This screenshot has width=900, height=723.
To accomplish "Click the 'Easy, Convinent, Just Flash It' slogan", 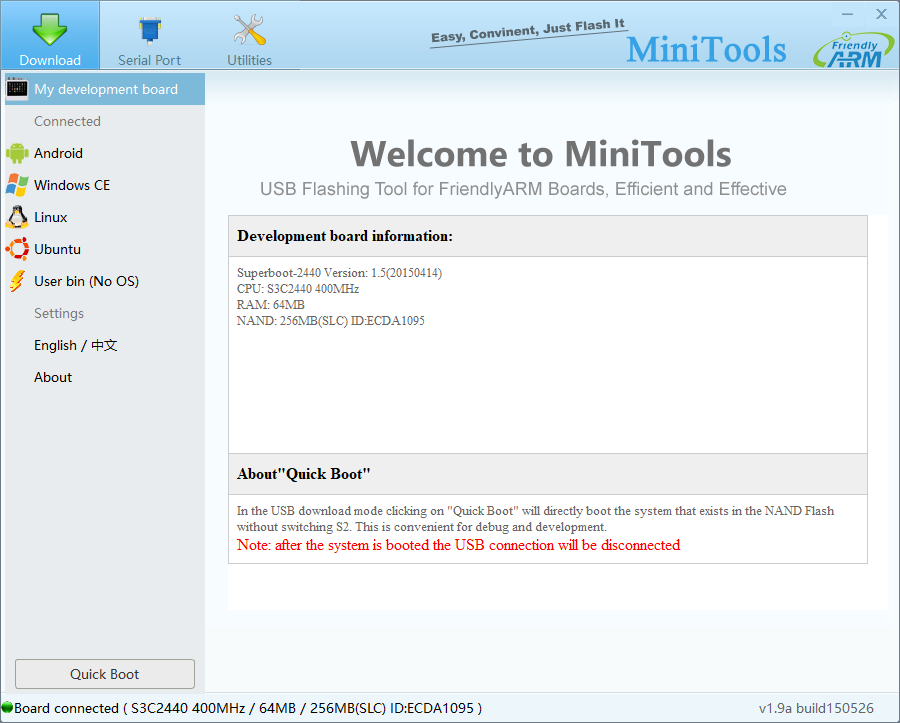I will (528, 31).
